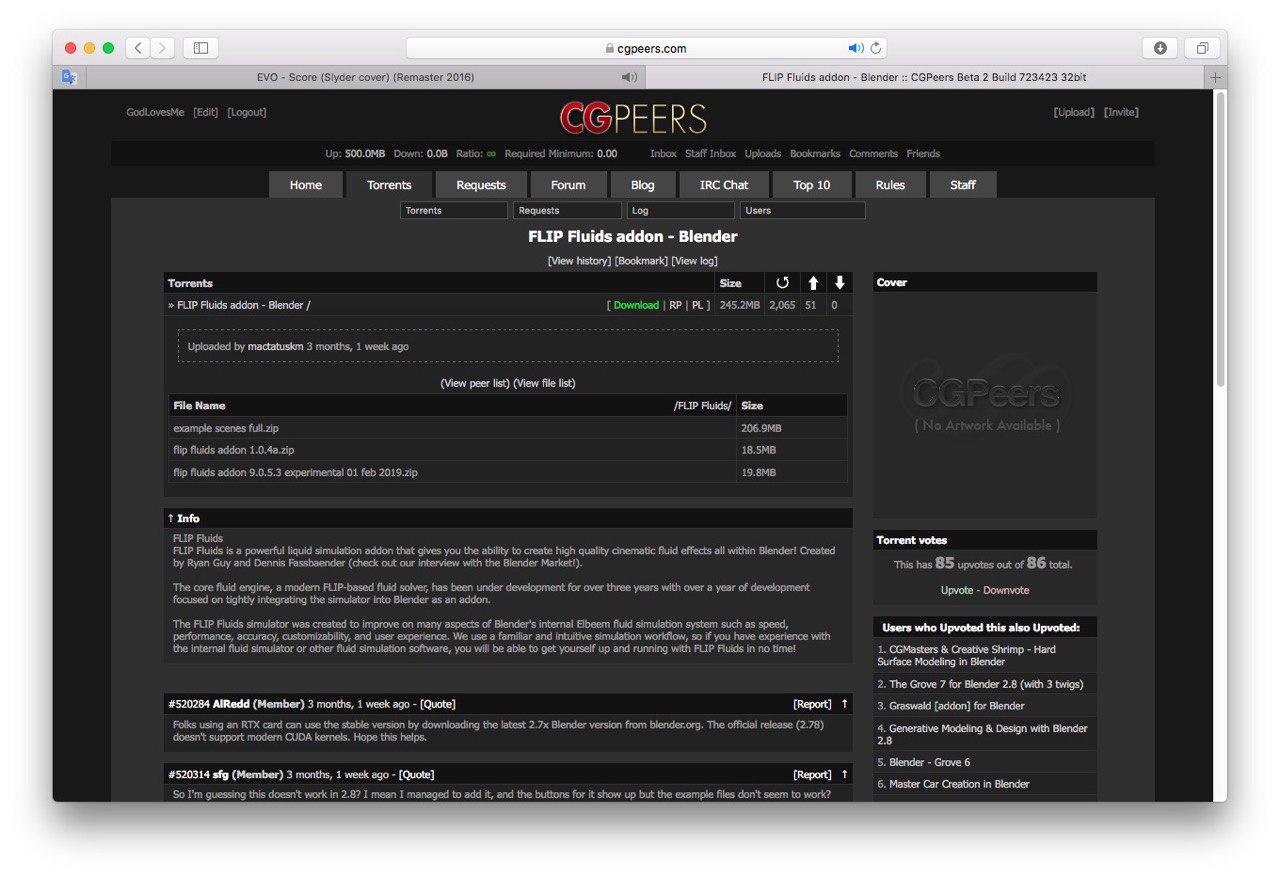Open the Requests nav tab
The width and height of the screenshot is (1280, 877).
tap(481, 185)
